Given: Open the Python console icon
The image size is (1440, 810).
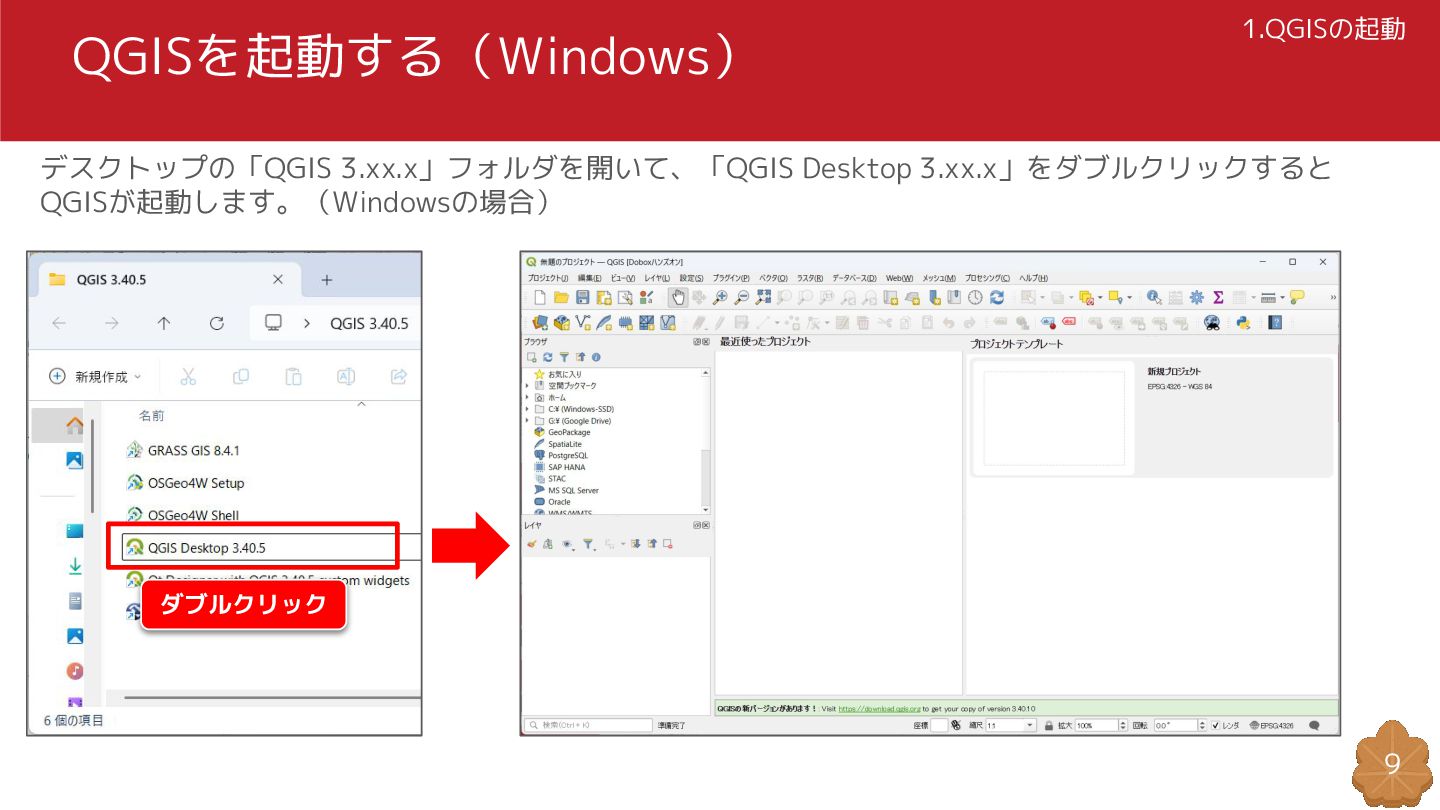Looking at the screenshot, I should click(1243, 323).
